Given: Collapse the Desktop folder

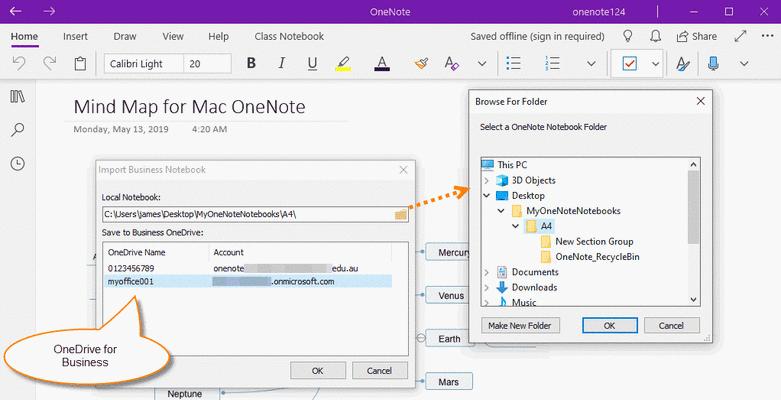Looking at the screenshot, I should [487, 196].
